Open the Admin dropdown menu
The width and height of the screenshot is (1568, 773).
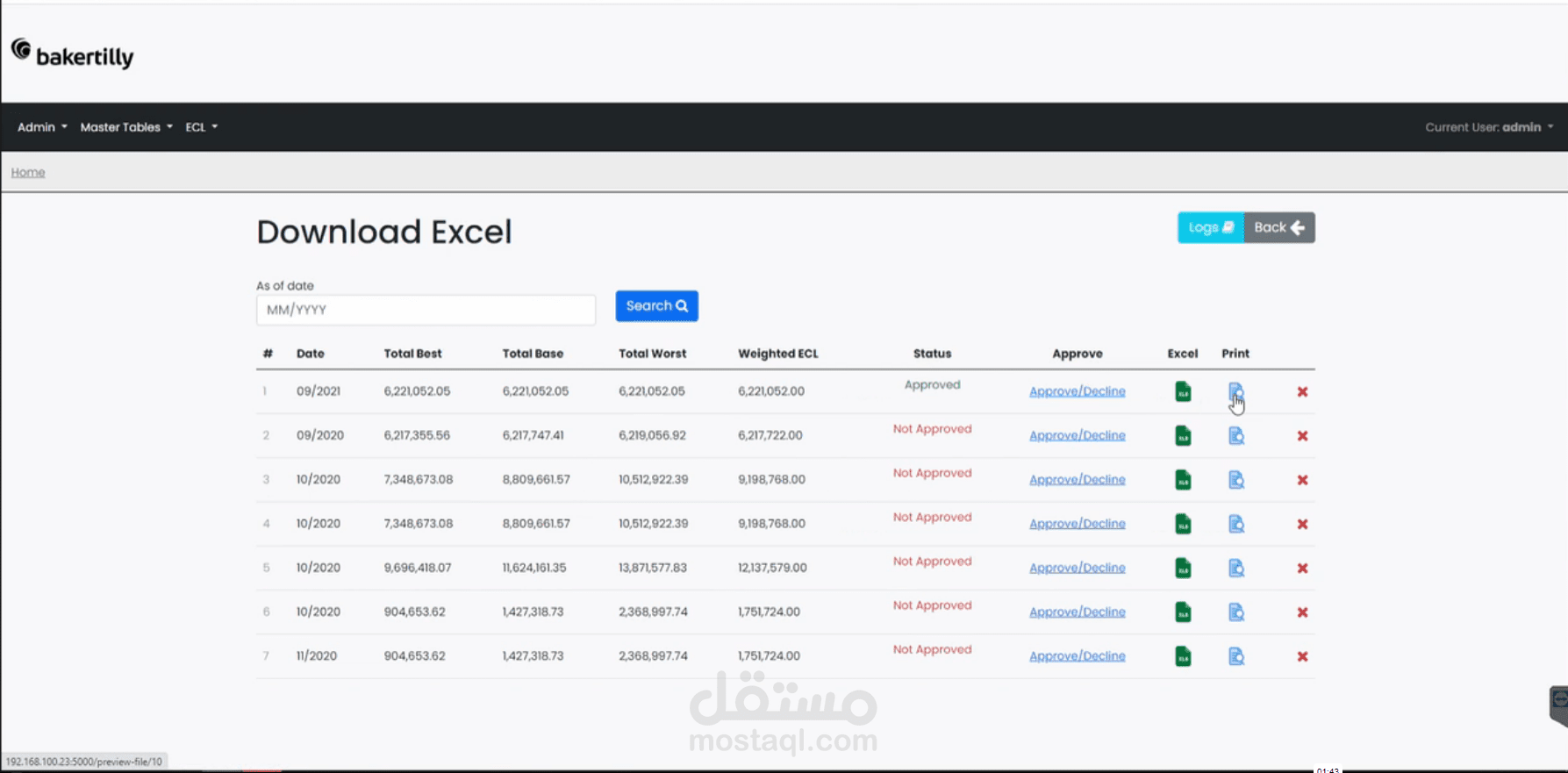(x=42, y=127)
